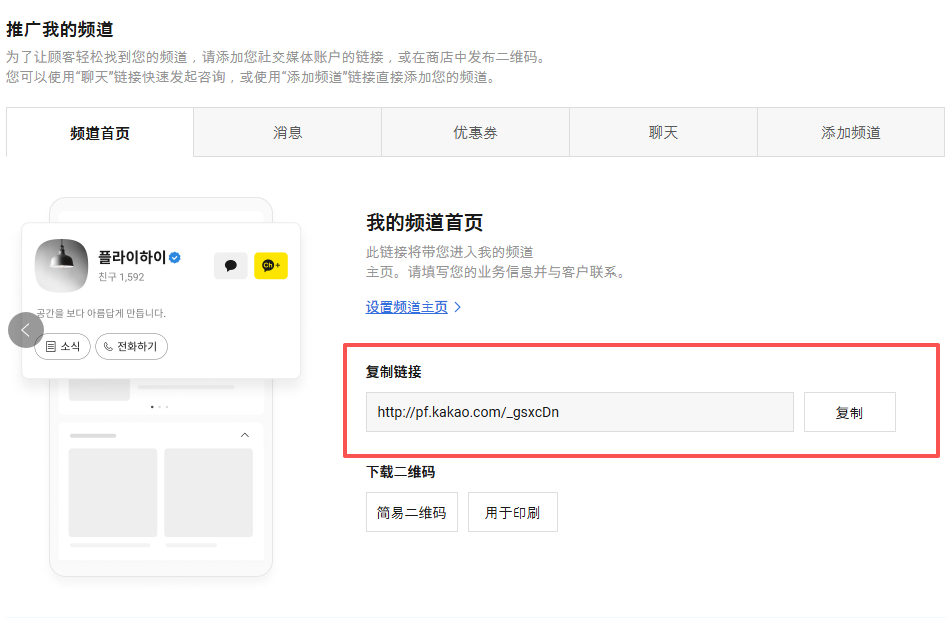The image size is (946, 618).
Task: Download the 简易二维码 QR code
Action: pos(412,512)
